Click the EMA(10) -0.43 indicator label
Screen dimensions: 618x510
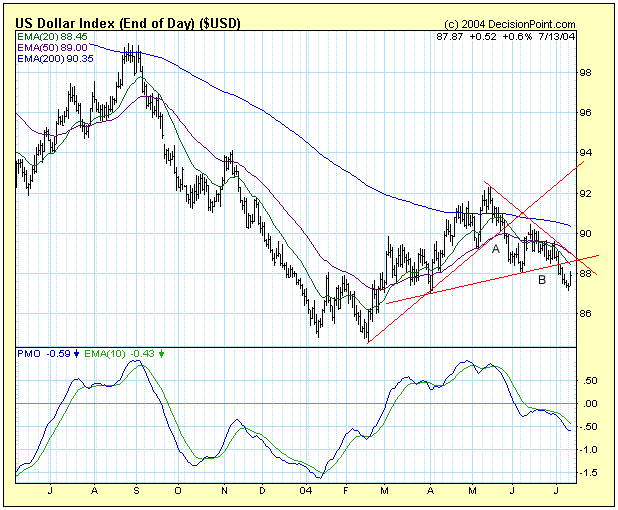pos(122,354)
